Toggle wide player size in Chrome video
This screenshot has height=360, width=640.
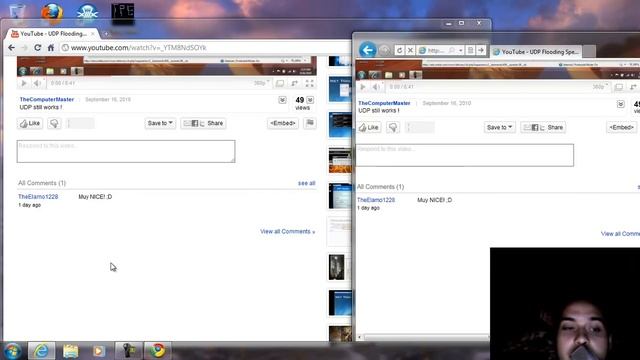(x=280, y=83)
